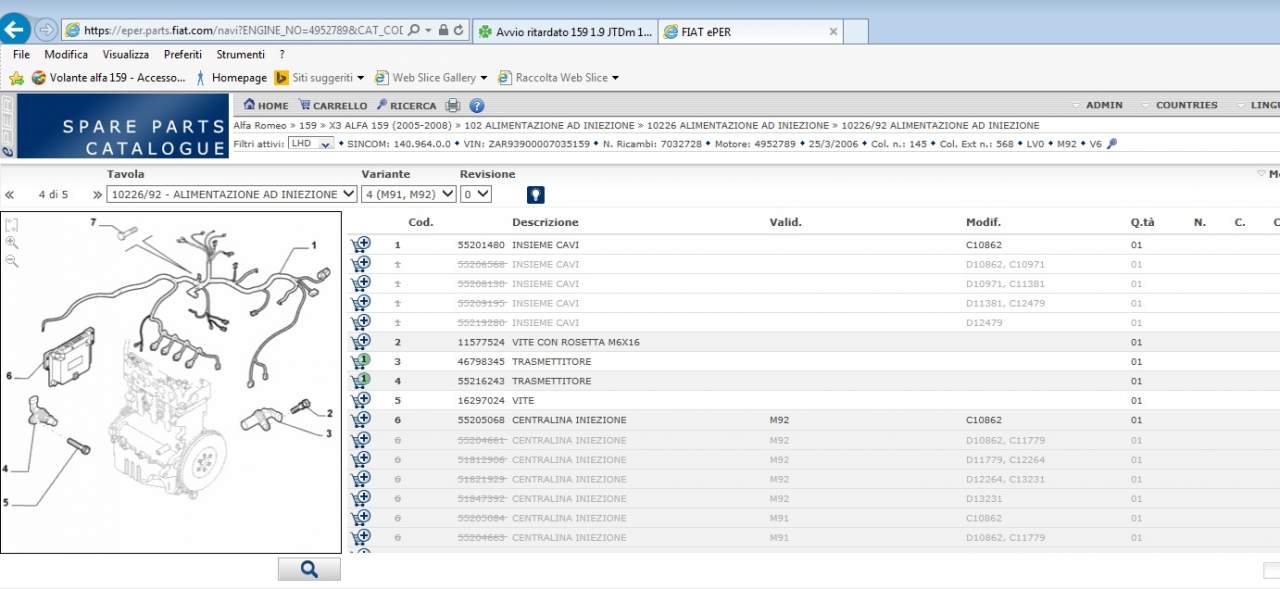Expand Web Slice Gallery dropdown
This screenshot has height=589, width=1280.
click(x=484, y=77)
